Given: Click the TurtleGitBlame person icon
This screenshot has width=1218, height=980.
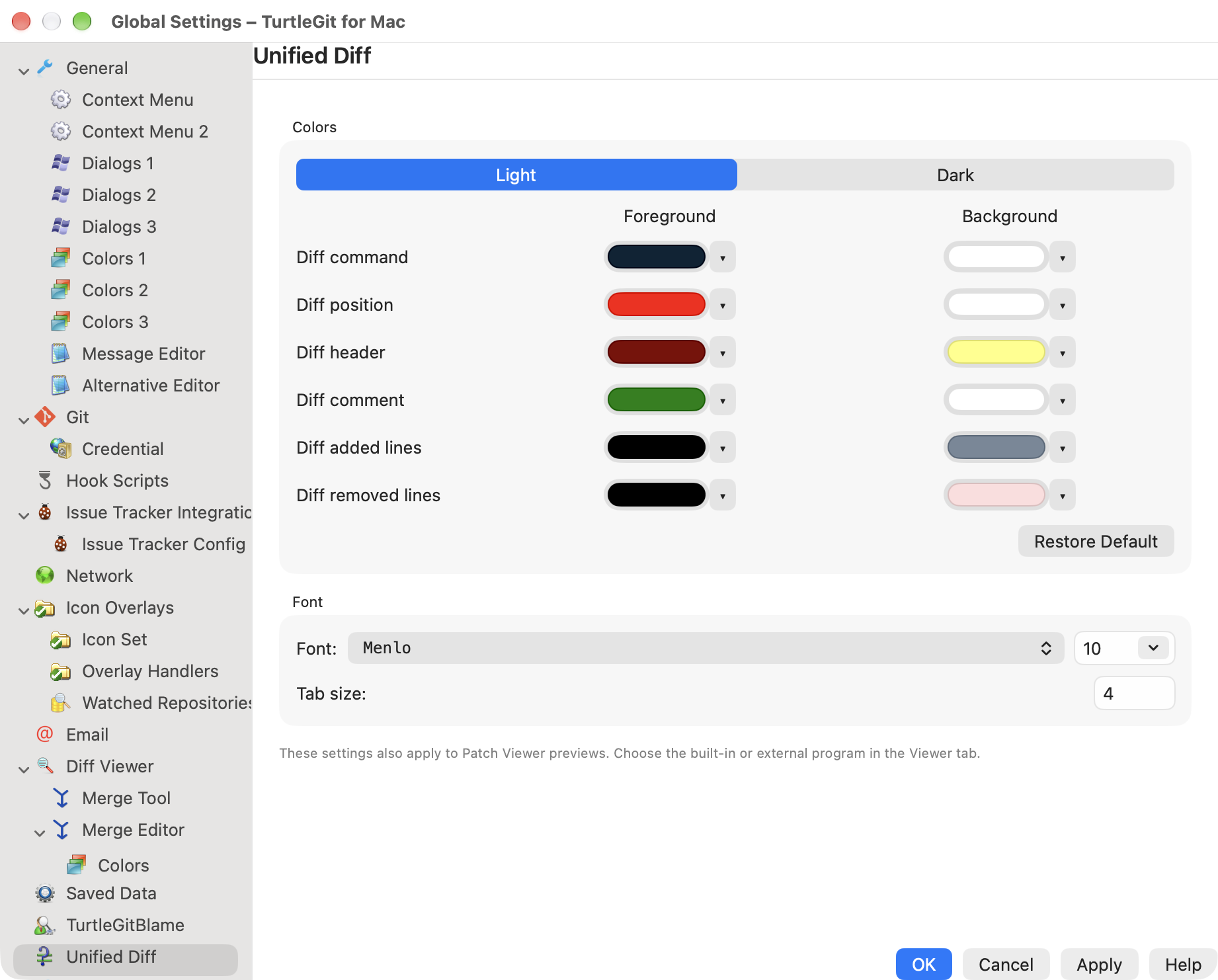Looking at the screenshot, I should pos(45,924).
